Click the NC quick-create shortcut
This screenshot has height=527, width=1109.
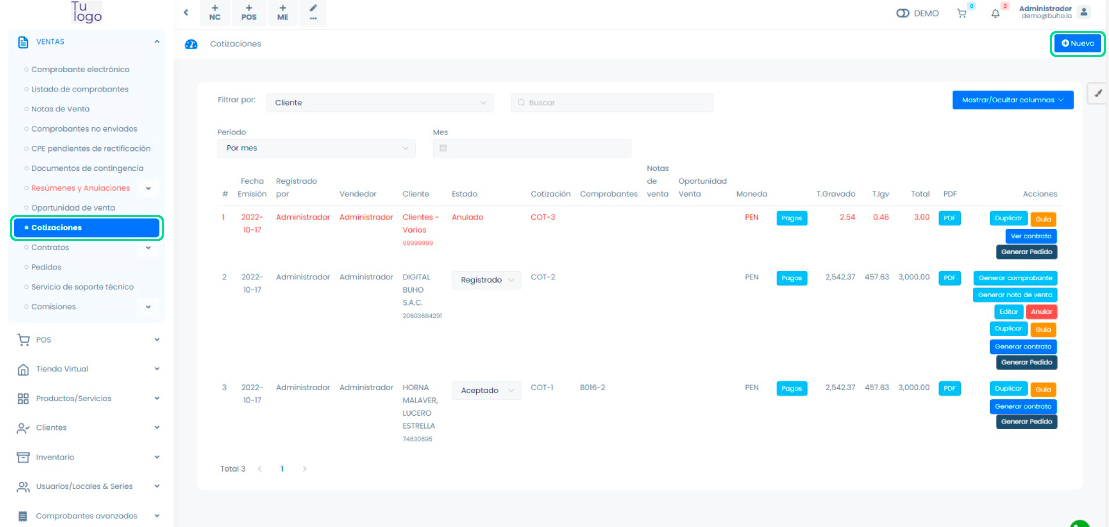pos(214,12)
